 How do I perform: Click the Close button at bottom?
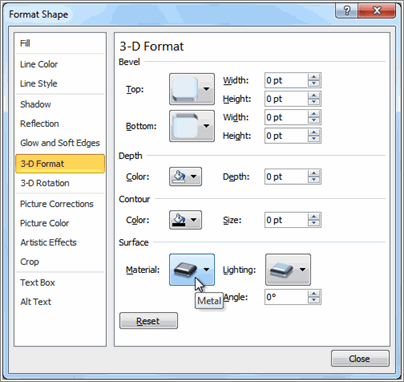[360, 359]
